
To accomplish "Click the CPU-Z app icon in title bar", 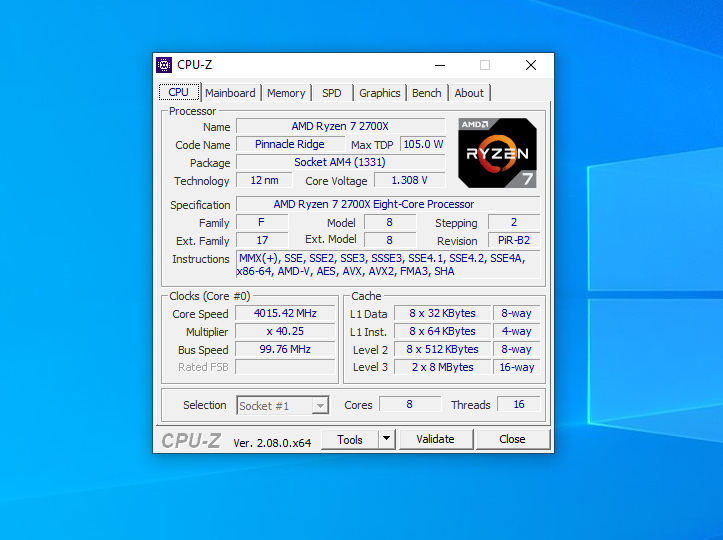I will (164, 65).
